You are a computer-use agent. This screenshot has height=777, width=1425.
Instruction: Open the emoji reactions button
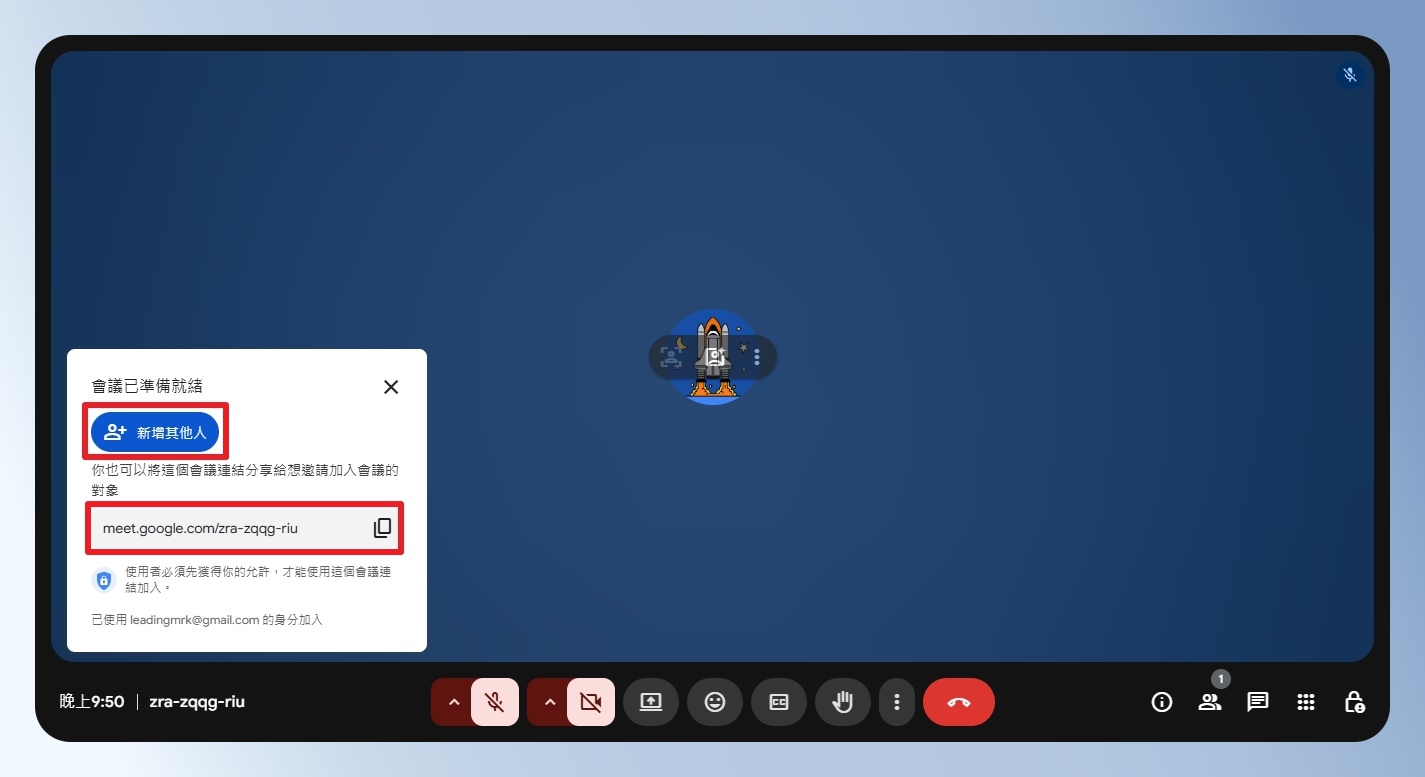[x=715, y=702]
